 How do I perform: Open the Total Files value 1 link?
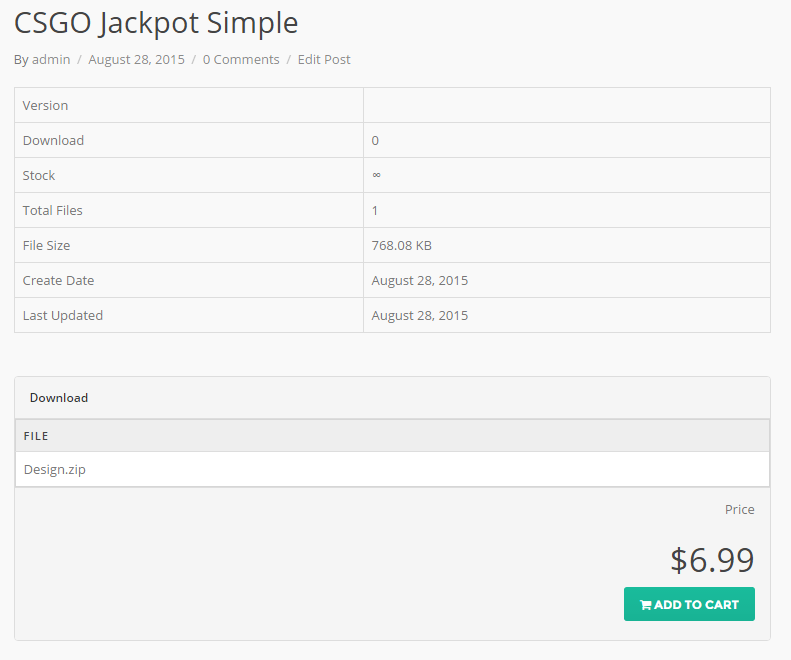pyautogui.click(x=375, y=210)
